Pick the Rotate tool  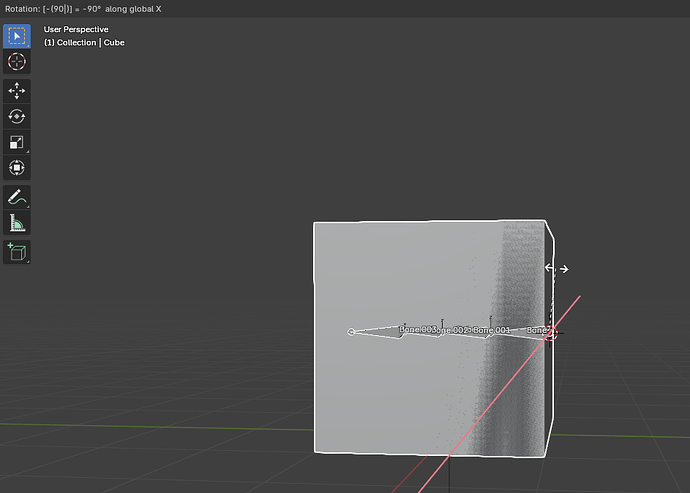pos(17,117)
